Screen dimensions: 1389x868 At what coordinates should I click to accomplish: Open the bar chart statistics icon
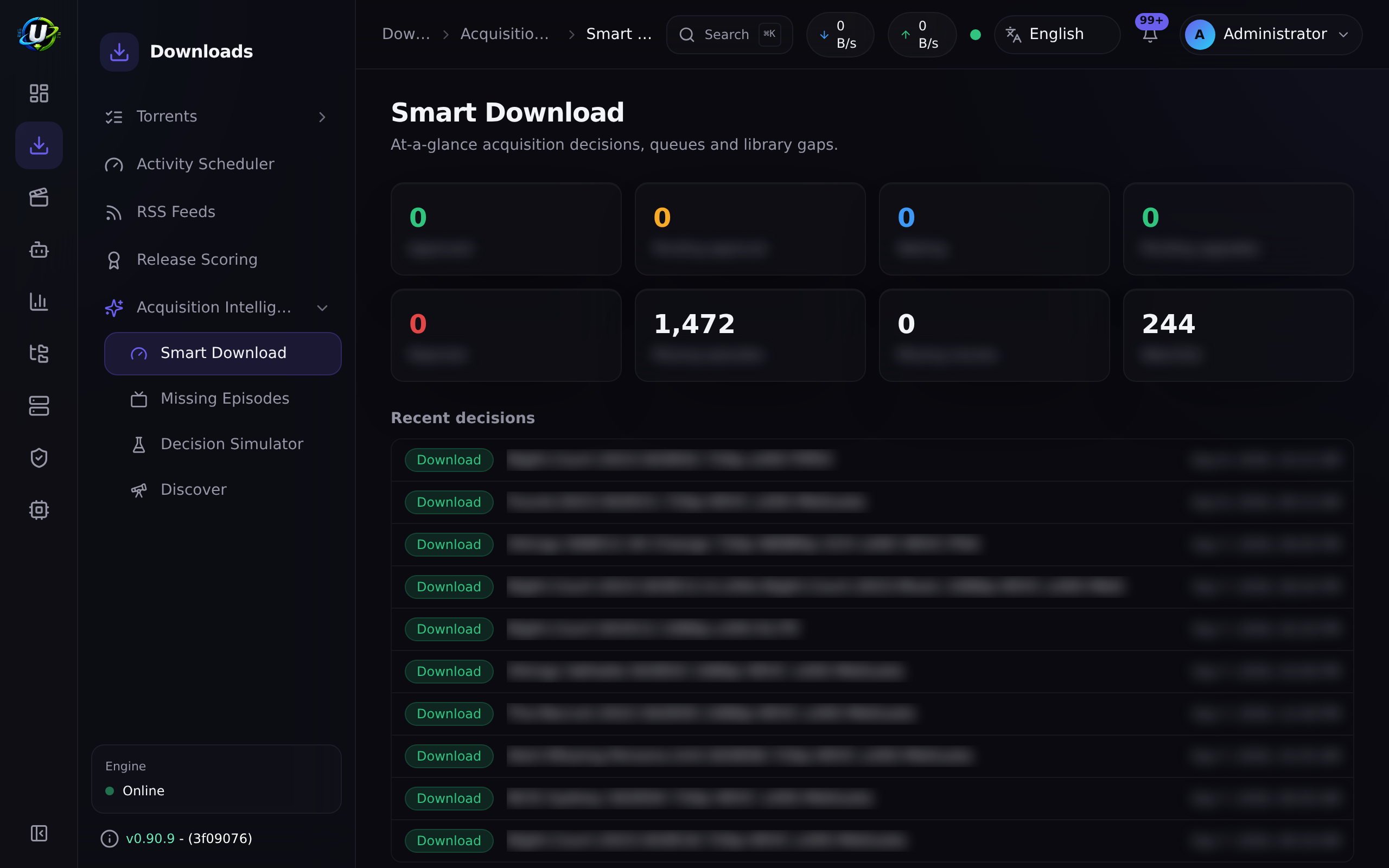coord(39,302)
